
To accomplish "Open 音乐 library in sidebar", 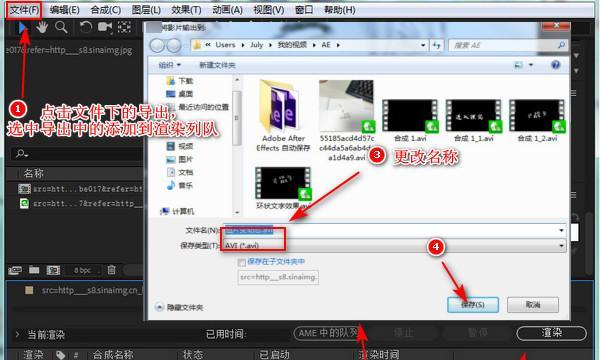I will click(180, 186).
